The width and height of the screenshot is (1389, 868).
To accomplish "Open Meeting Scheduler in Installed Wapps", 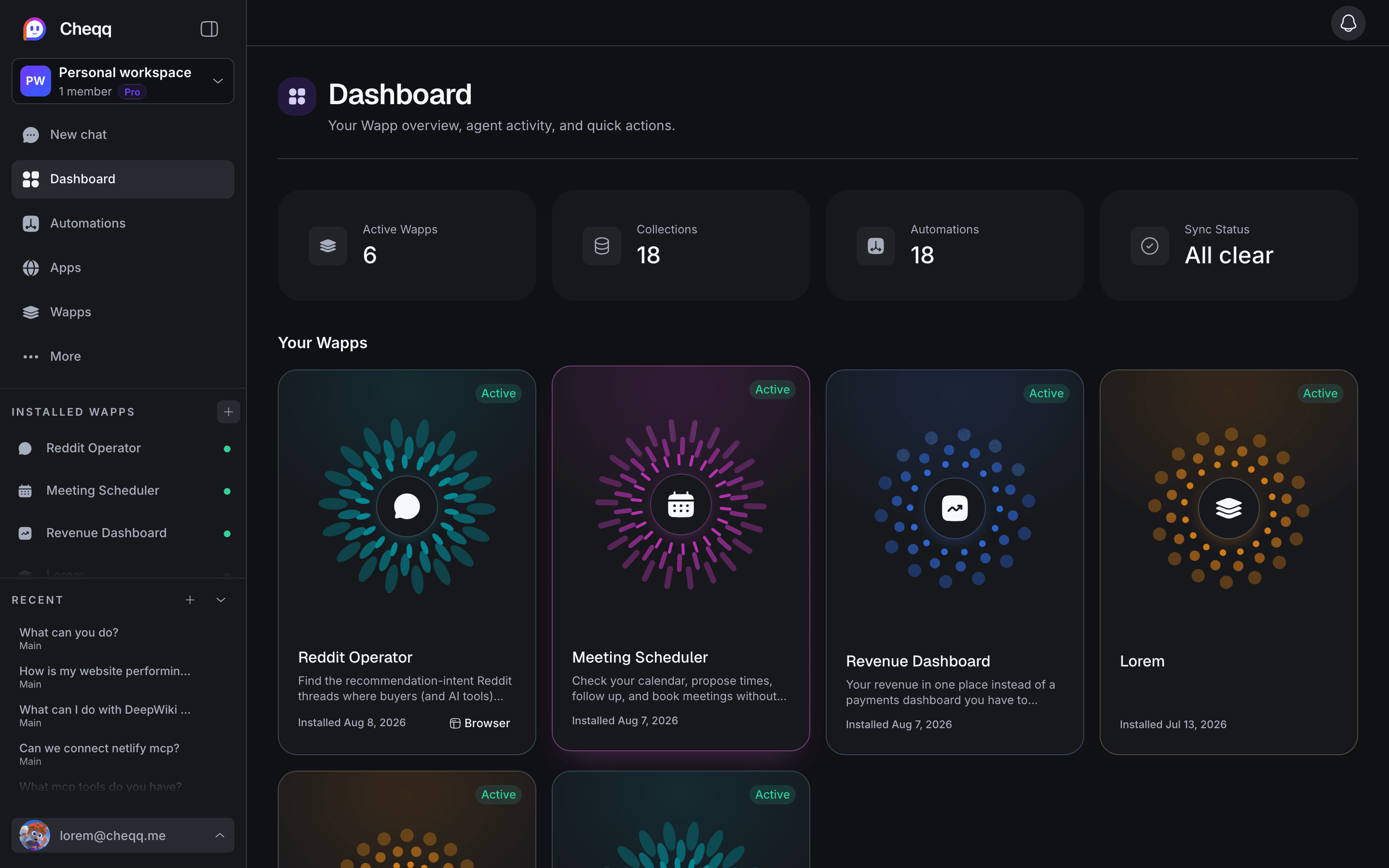I will [123, 491].
